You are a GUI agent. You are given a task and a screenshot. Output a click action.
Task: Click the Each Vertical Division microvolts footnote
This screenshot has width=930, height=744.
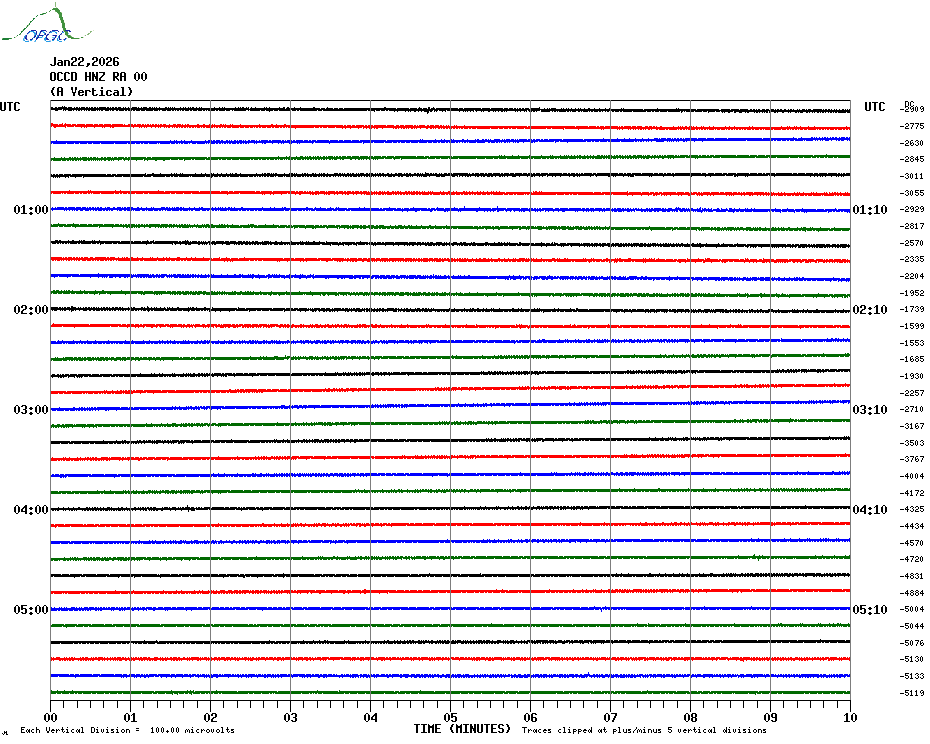(x=127, y=731)
